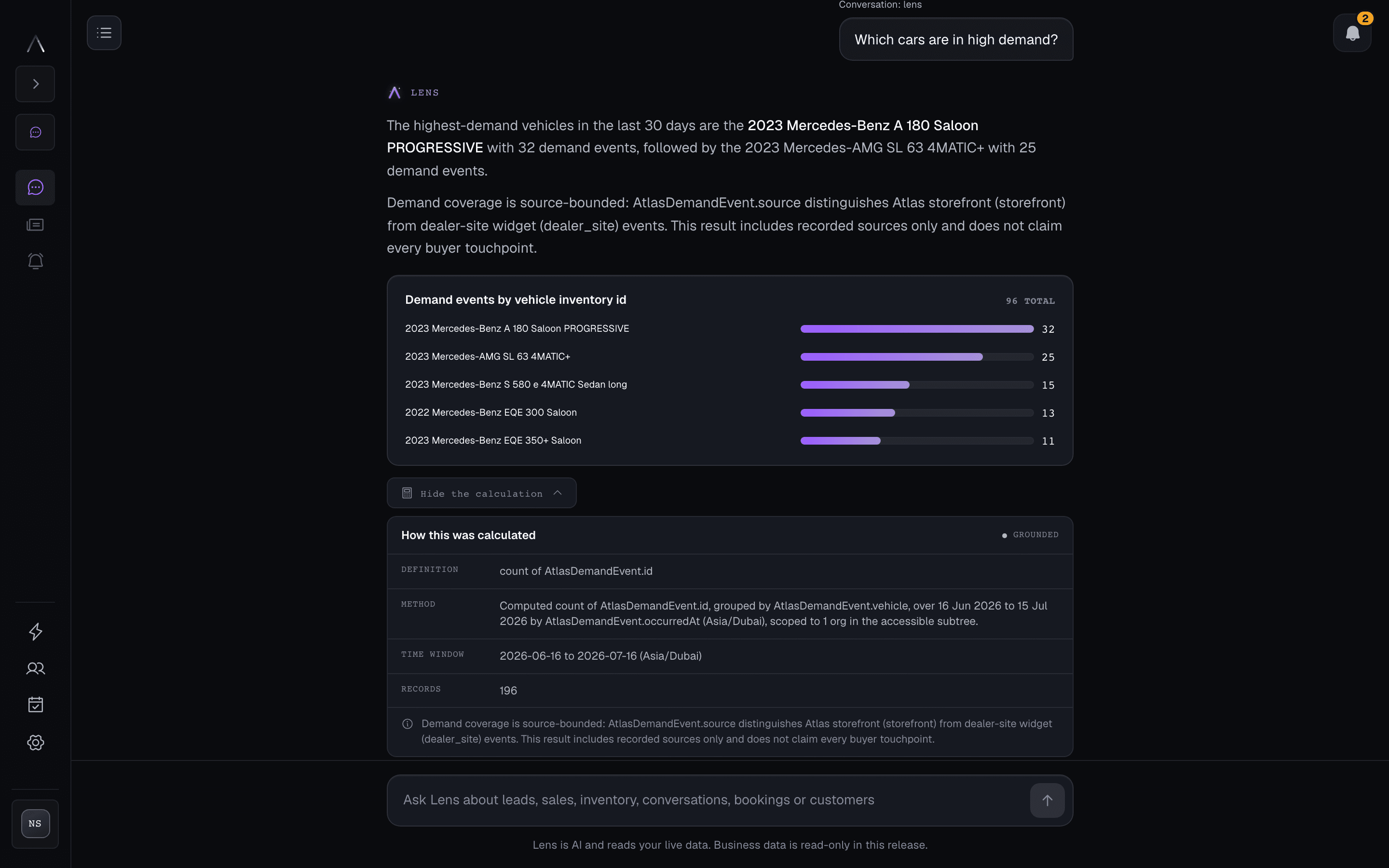
Task: Select row 2023 Mercedes-Benz A 180 Saloon PROGRESSIVE
Action: (730, 329)
